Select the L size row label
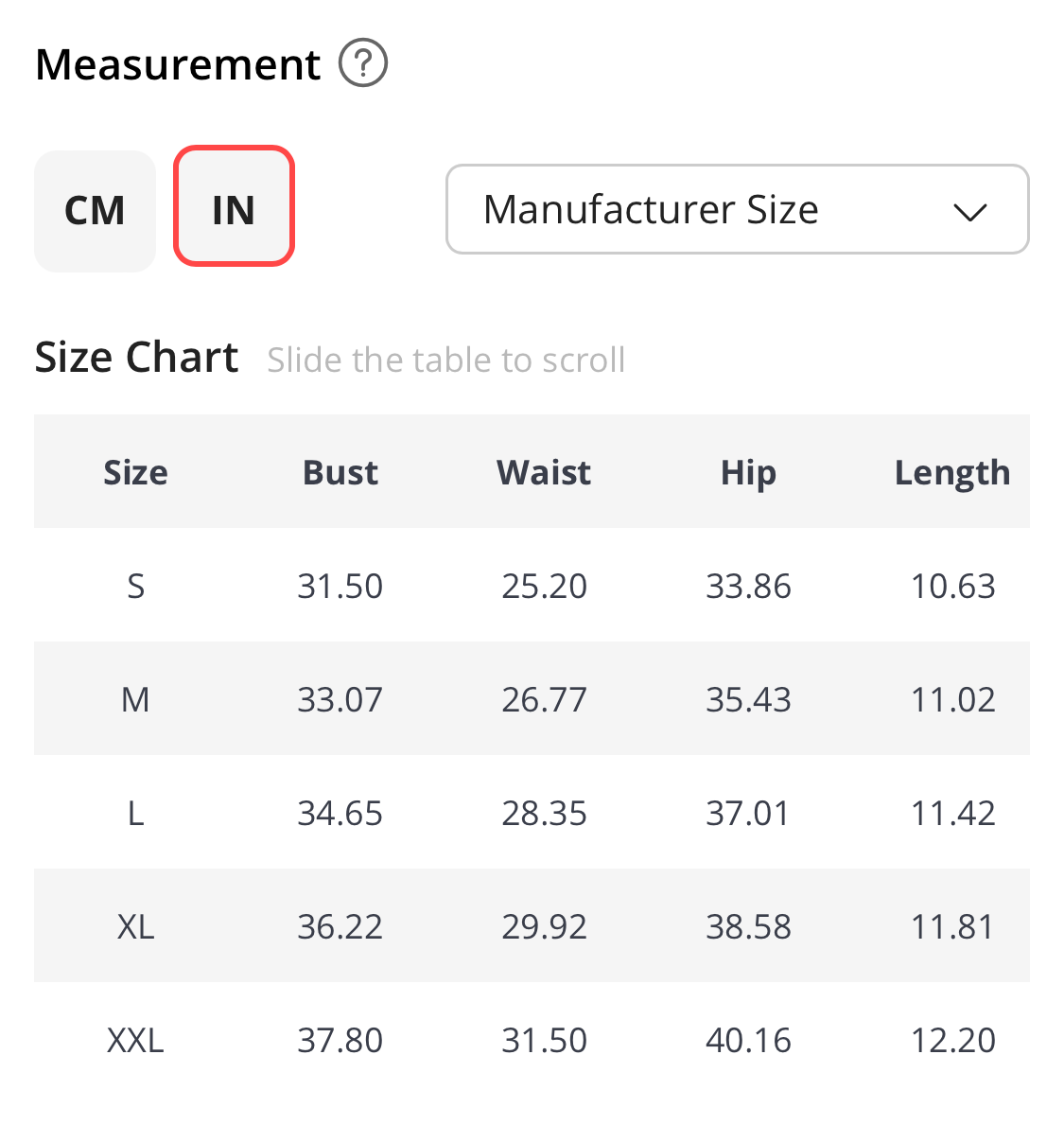 [x=135, y=813]
